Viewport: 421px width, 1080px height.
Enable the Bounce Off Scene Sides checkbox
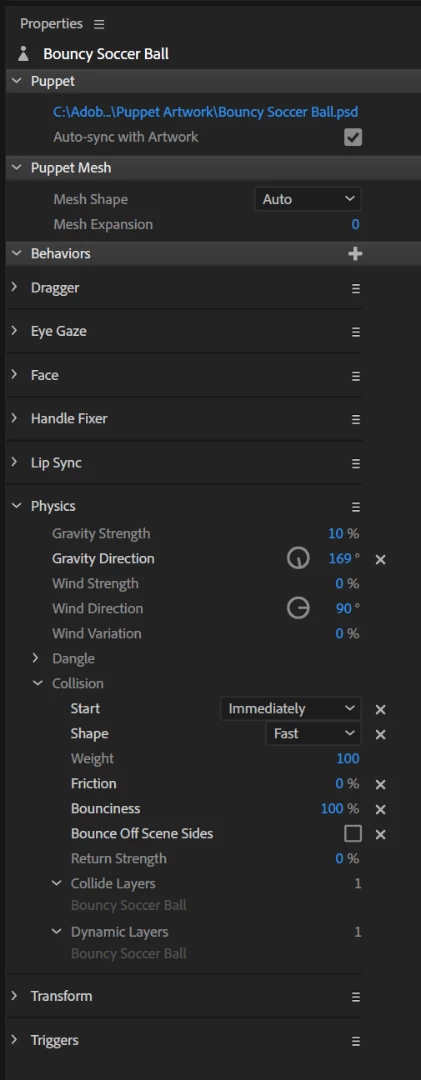click(353, 834)
